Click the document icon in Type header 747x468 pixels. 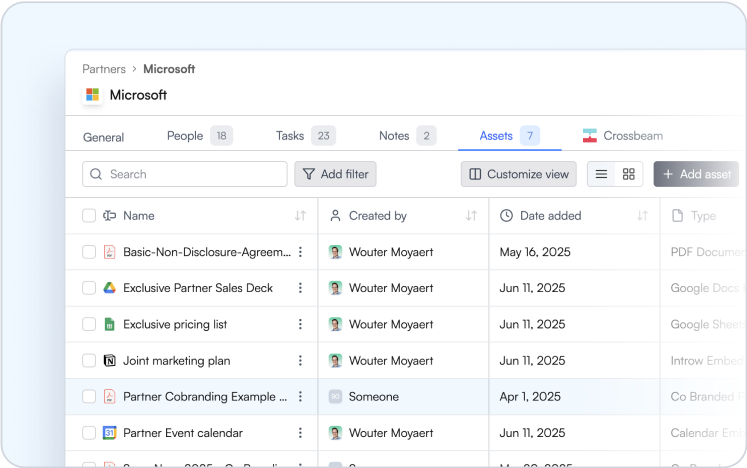(677, 216)
